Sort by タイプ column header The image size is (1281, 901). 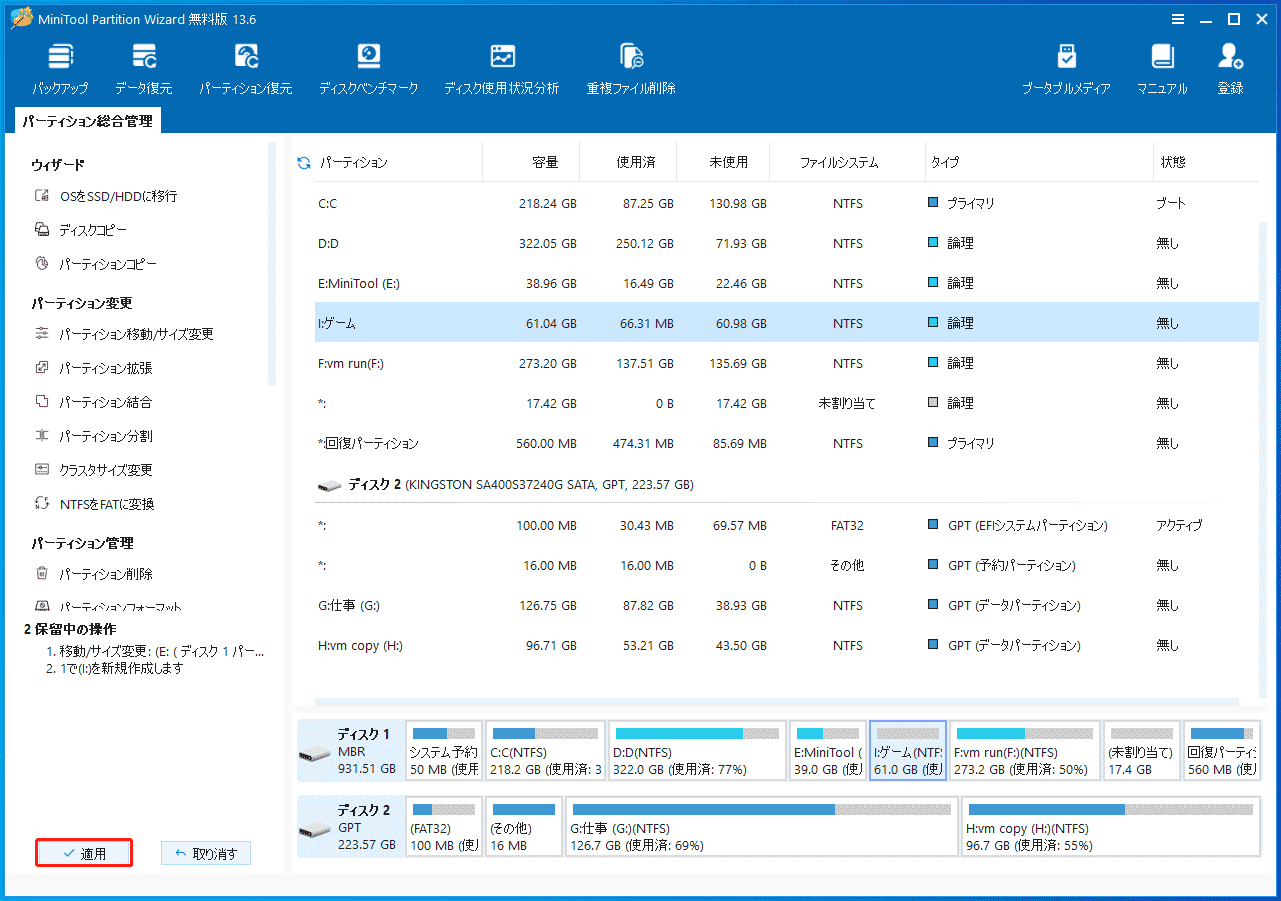945,162
